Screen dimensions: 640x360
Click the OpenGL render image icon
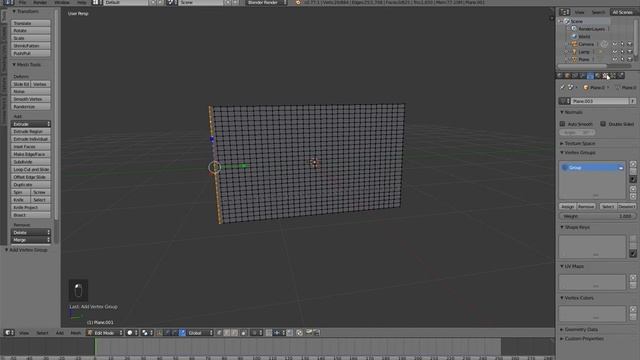[309, 333]
